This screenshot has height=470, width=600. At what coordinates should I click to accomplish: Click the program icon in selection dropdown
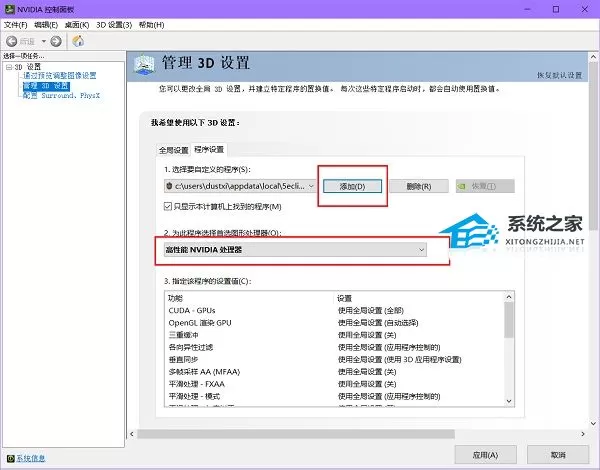point(169,186)
